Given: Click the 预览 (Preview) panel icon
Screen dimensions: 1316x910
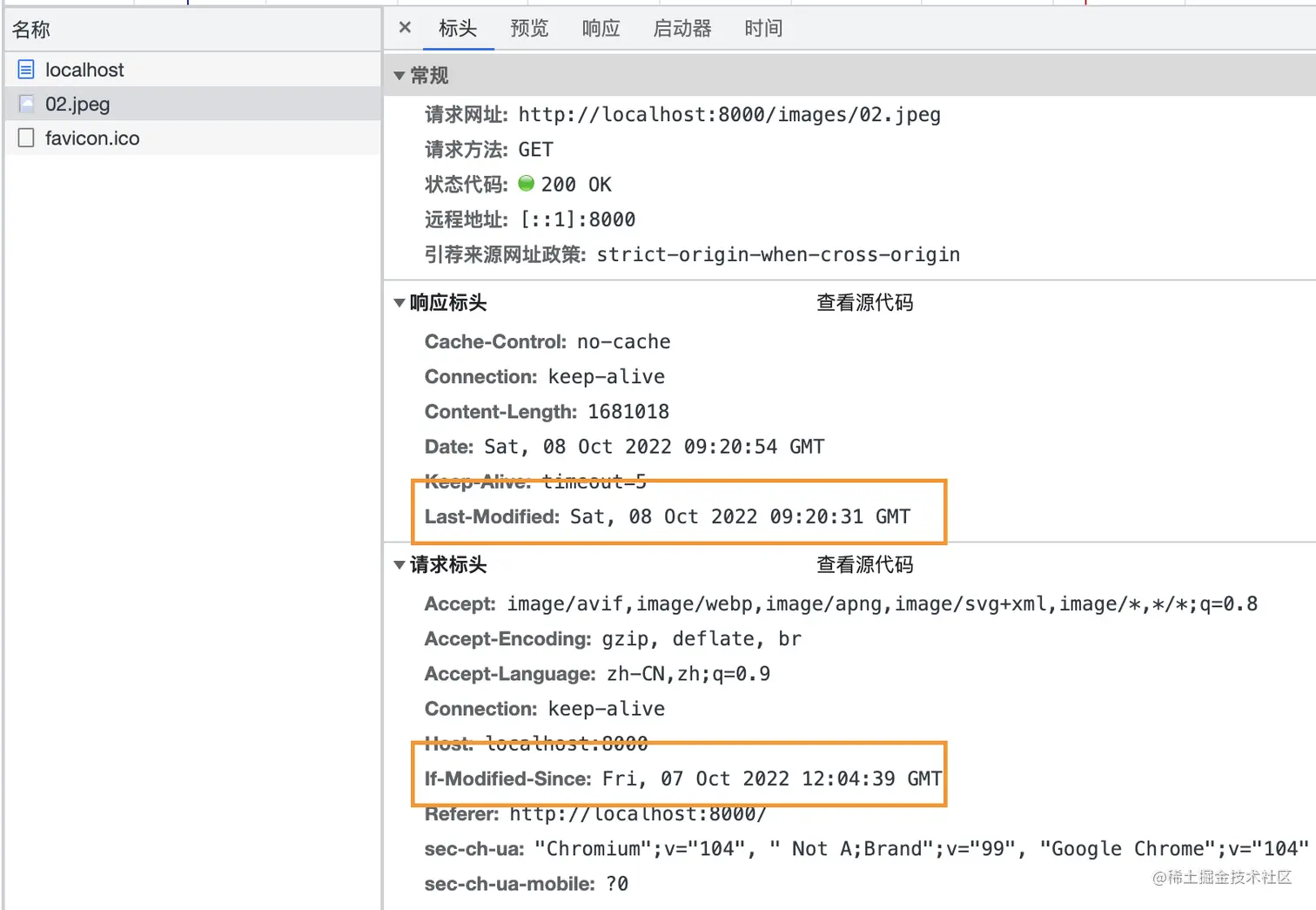Looking at the screenshot, I should (529, 27).
